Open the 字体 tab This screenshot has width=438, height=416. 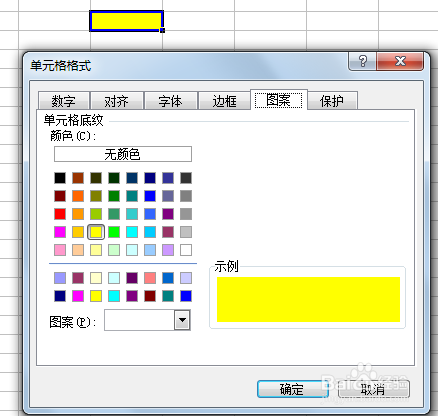(x=171, y=101)
